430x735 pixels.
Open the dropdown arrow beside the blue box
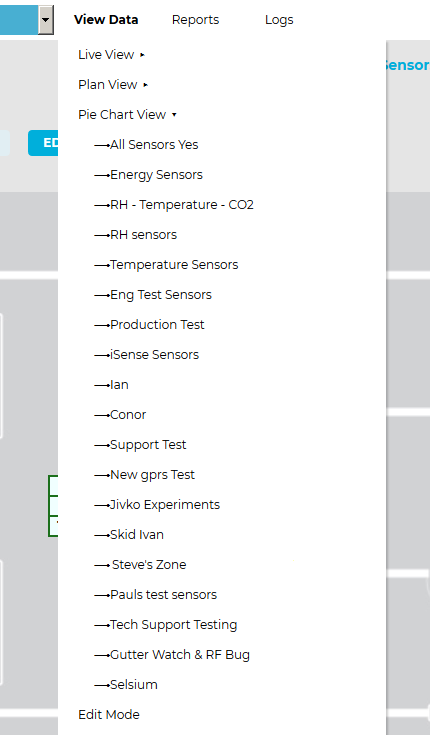tap(45, 20)
